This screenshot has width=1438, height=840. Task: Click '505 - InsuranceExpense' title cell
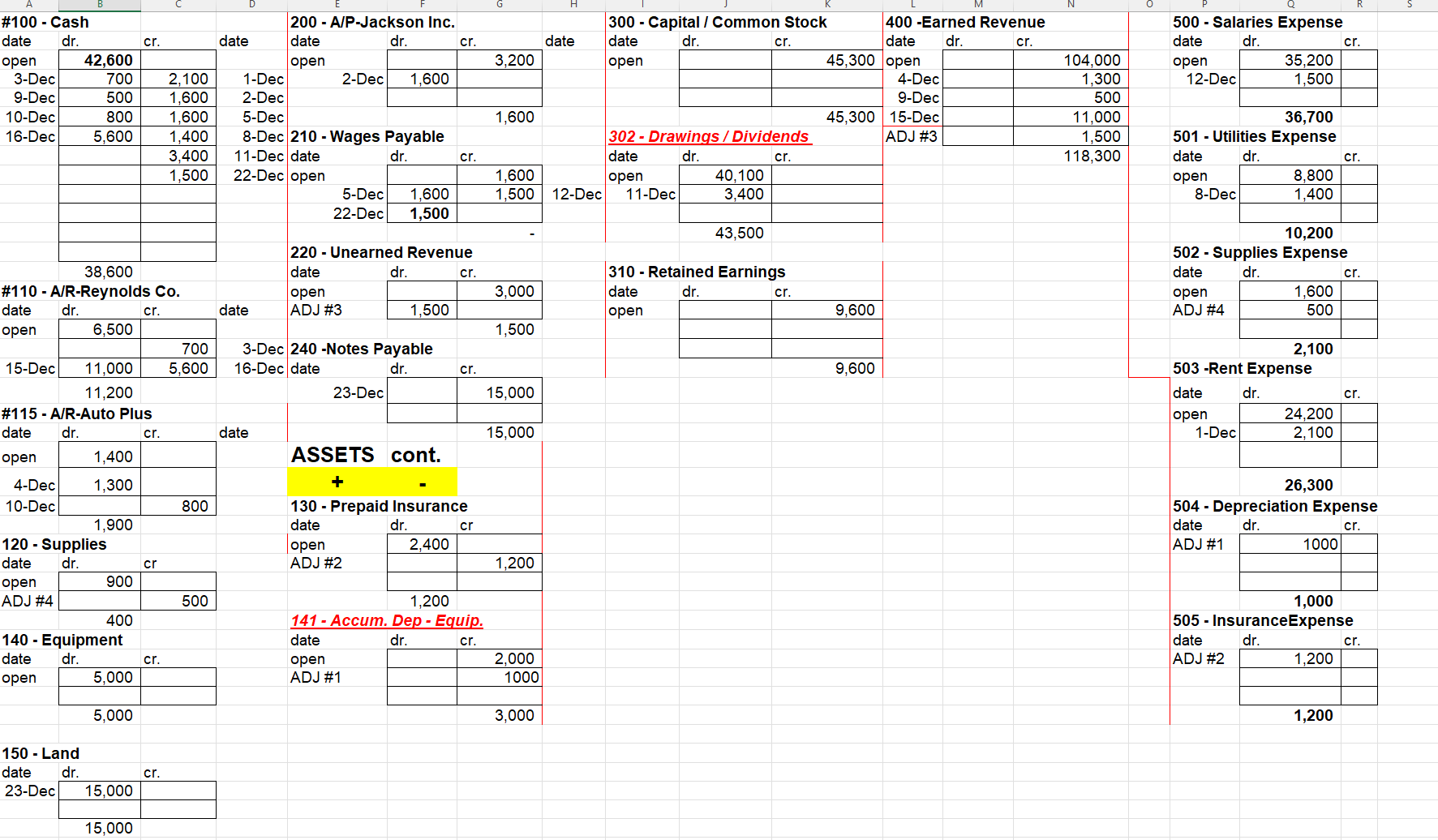click(1263, 620)
